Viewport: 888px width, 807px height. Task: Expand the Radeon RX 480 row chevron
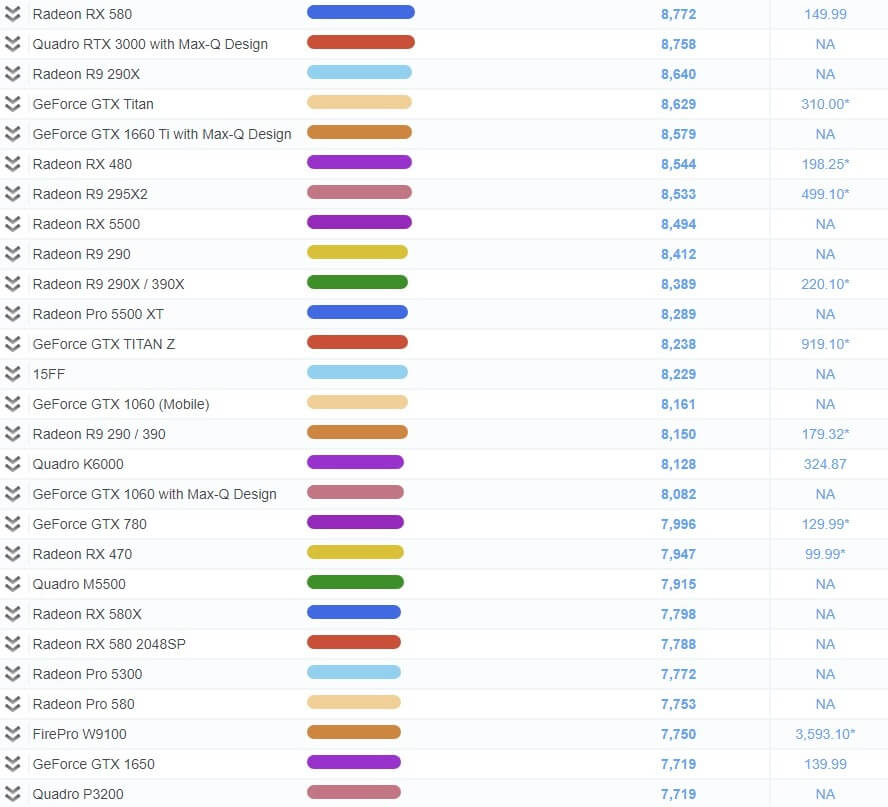click(x=12, y=164)
